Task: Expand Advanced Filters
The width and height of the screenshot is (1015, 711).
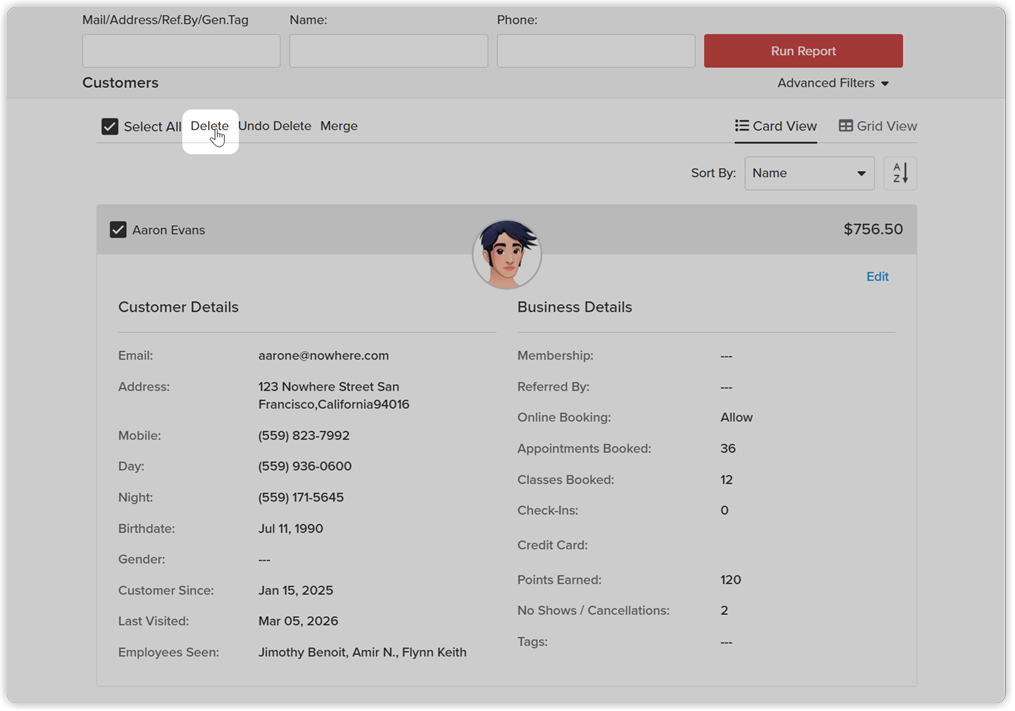Action: (833, 83)
